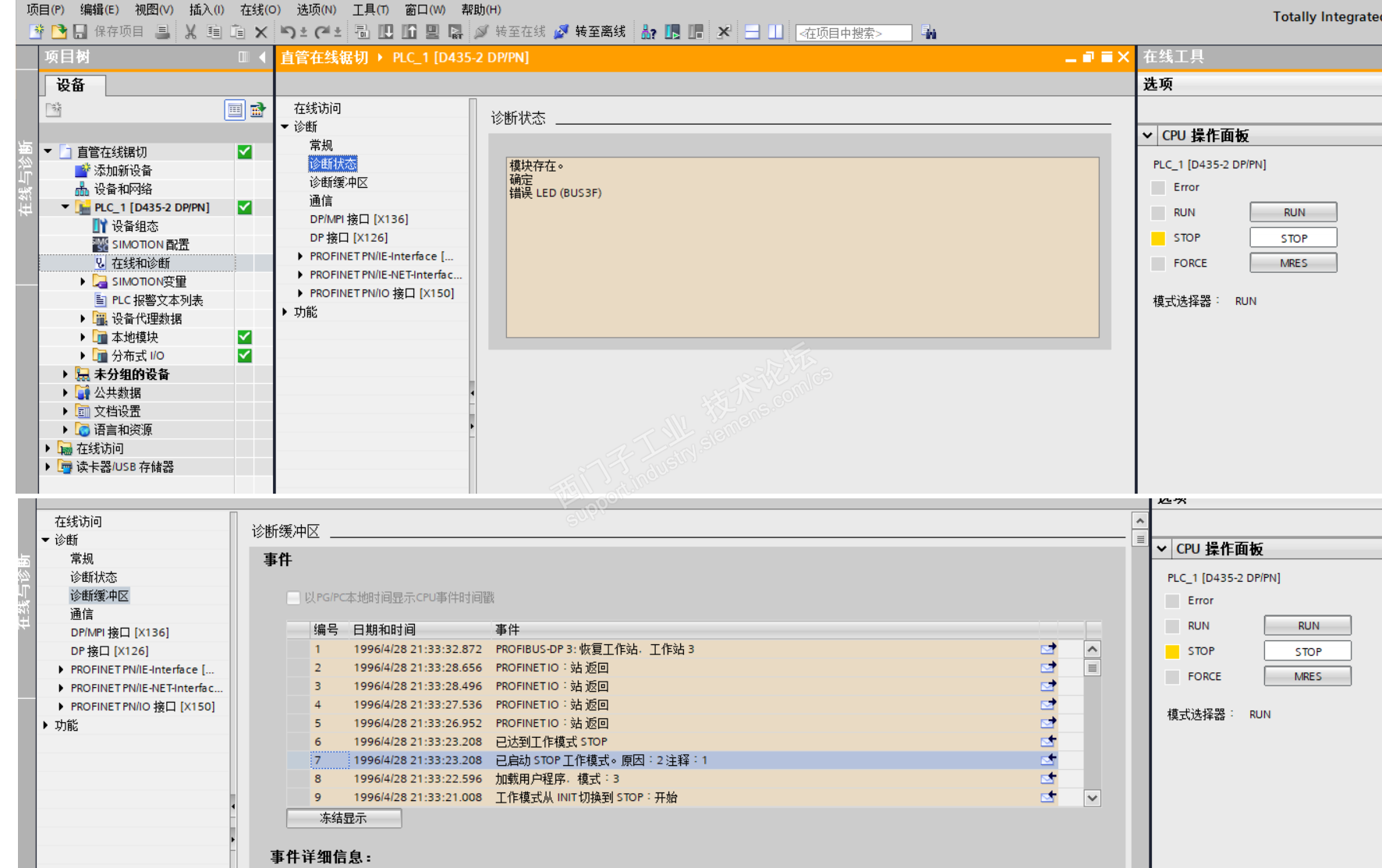Click the details view icon under 设备 tab

[235, 110]
